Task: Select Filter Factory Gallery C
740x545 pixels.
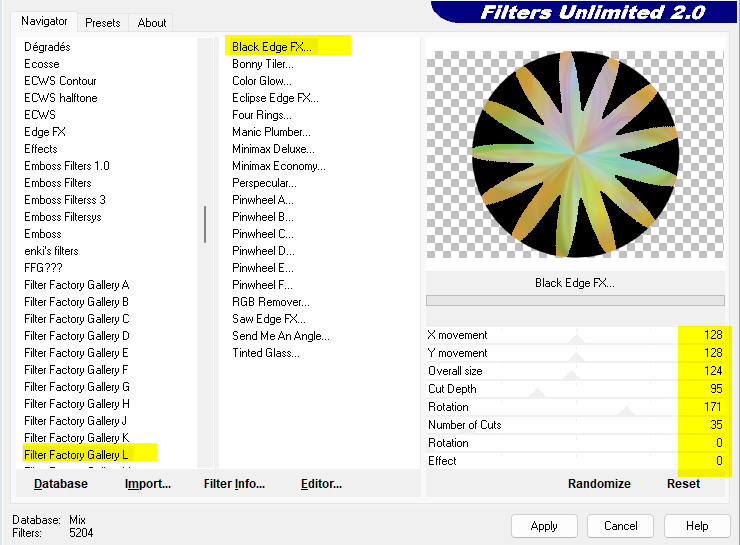Action: click(76, 319)
